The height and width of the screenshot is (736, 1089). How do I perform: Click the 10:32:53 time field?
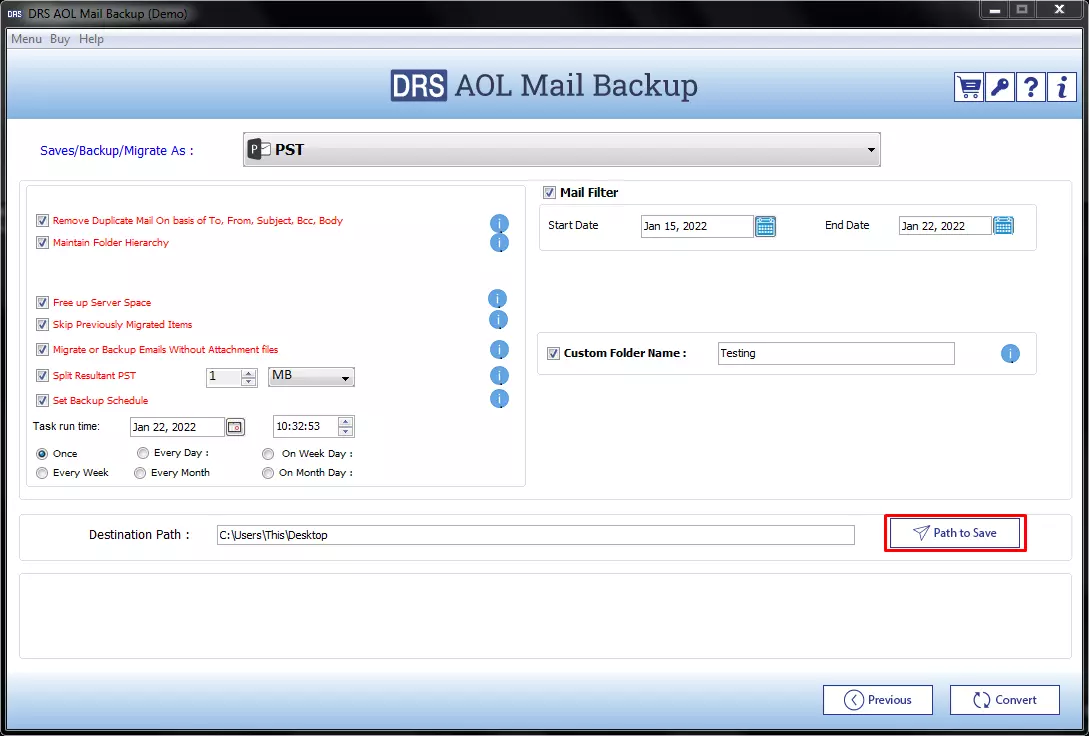[306, 427]
